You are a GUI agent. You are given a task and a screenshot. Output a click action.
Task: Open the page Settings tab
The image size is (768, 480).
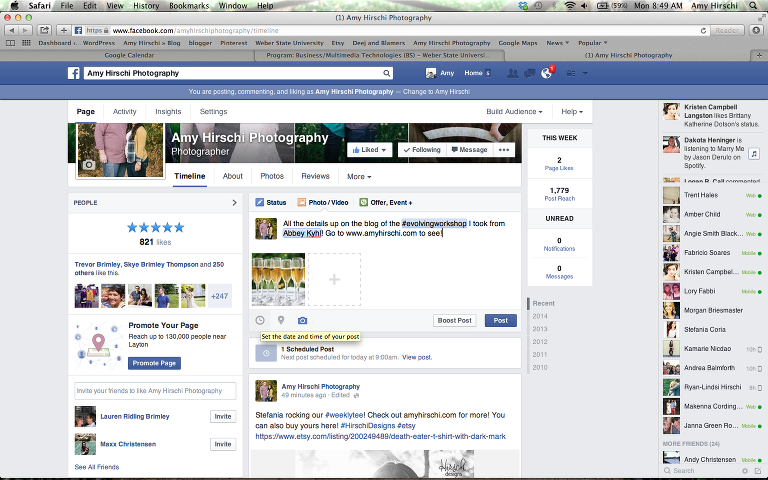(214, 112)
